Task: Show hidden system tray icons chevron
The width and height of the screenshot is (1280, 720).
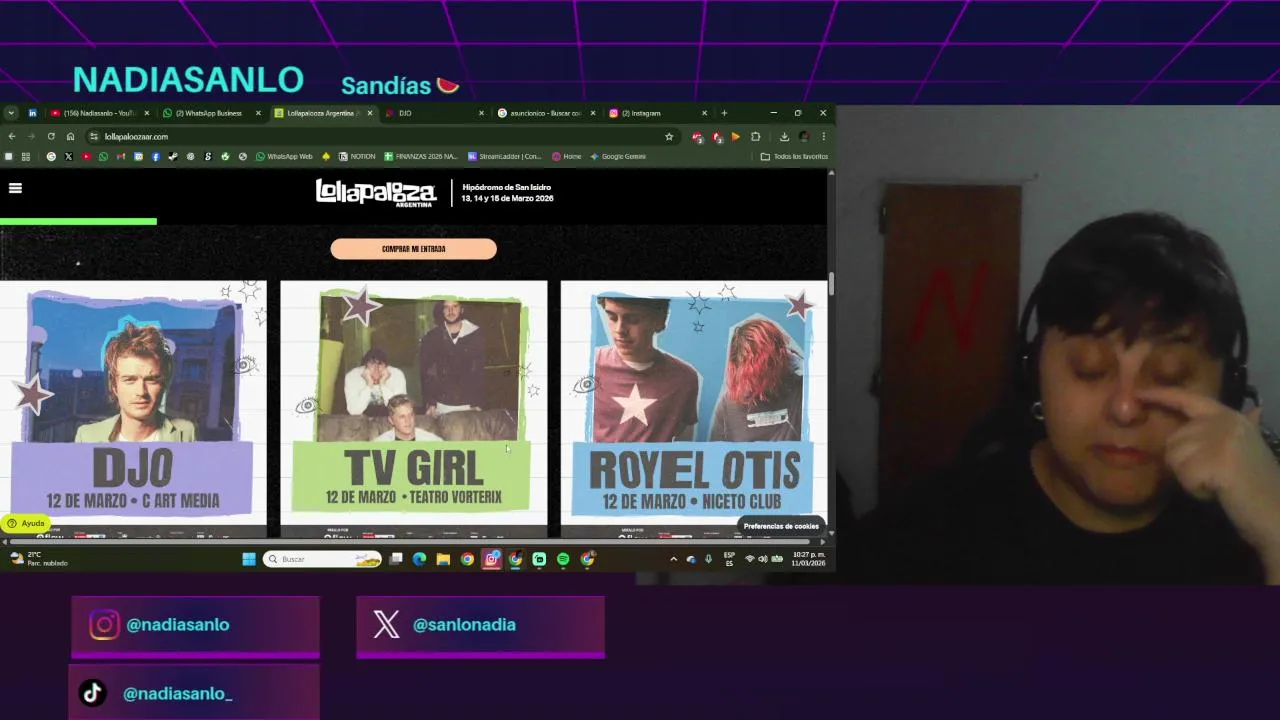Action: coord(673,559)
